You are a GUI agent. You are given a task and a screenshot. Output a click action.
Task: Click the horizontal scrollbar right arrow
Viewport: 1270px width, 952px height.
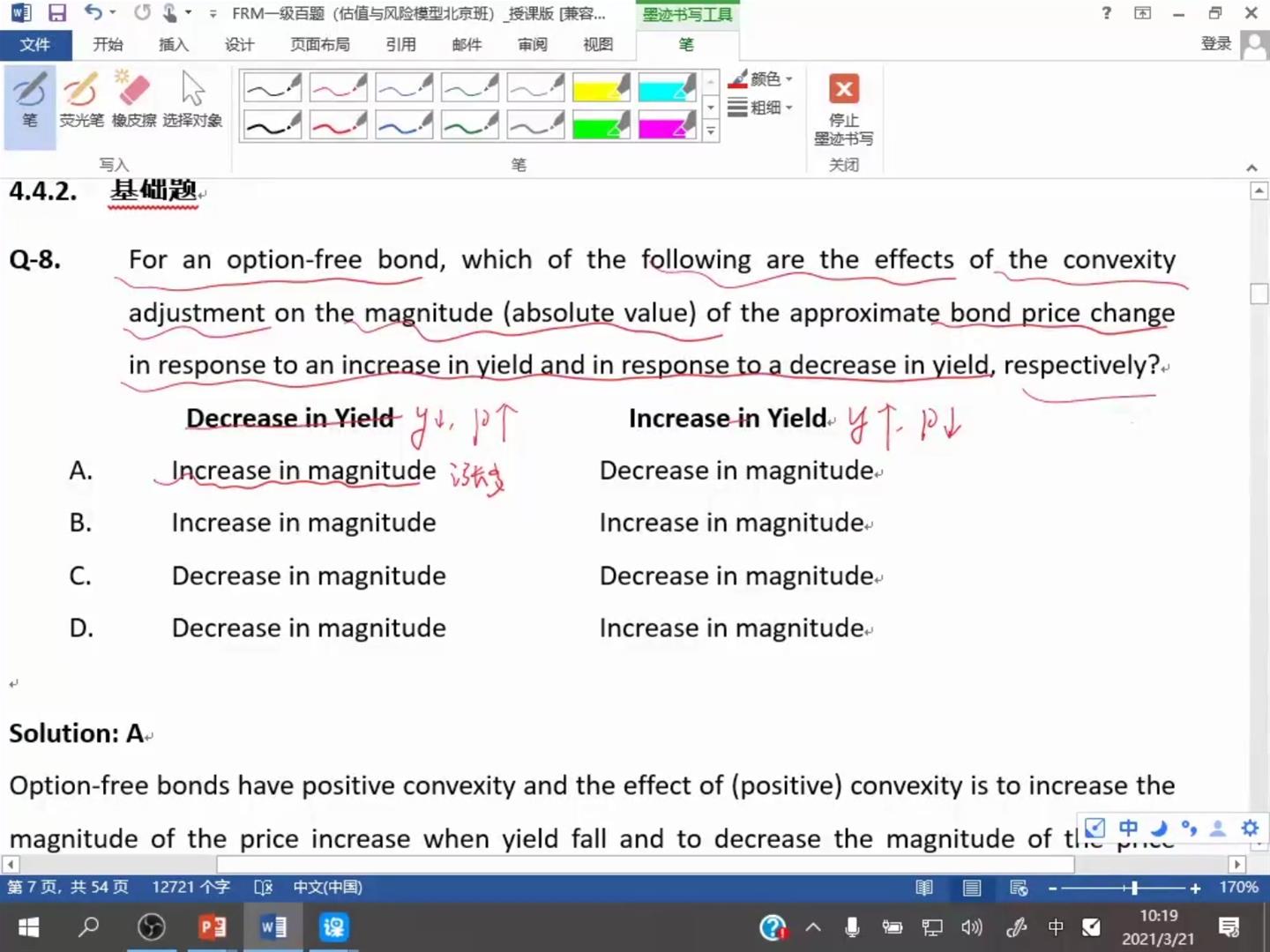[1236, 865]
